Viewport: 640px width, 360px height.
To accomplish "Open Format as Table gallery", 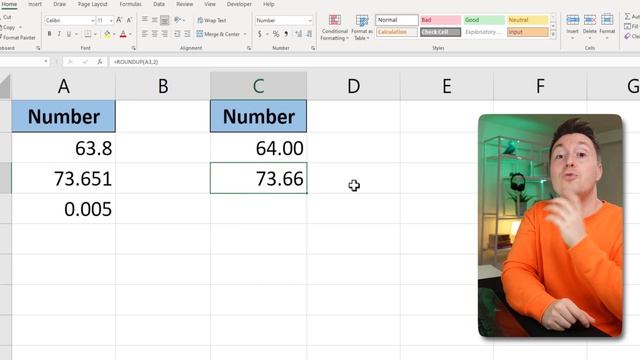I will pos(362,28).
